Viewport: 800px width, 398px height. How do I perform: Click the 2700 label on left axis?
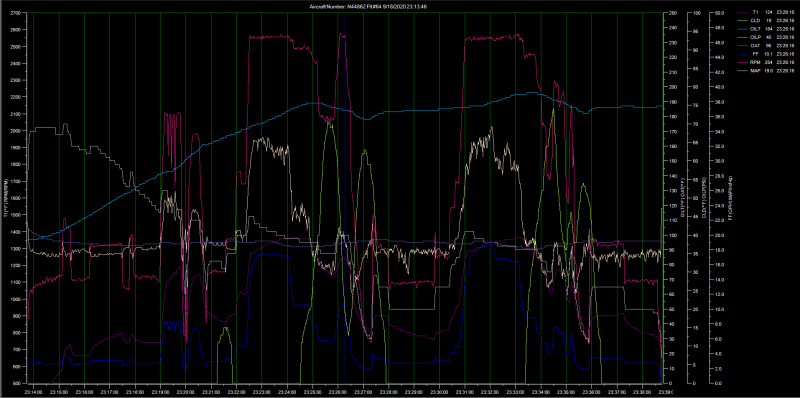tap(15, 13)
